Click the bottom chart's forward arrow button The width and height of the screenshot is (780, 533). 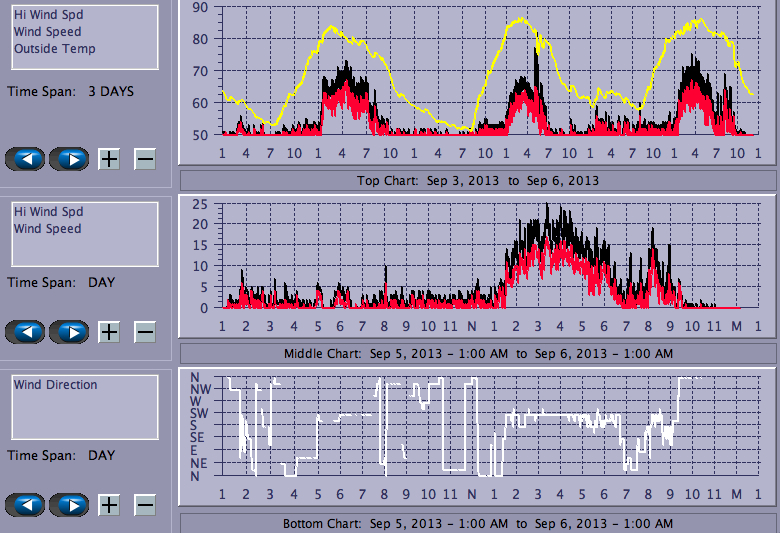(69, 505)
